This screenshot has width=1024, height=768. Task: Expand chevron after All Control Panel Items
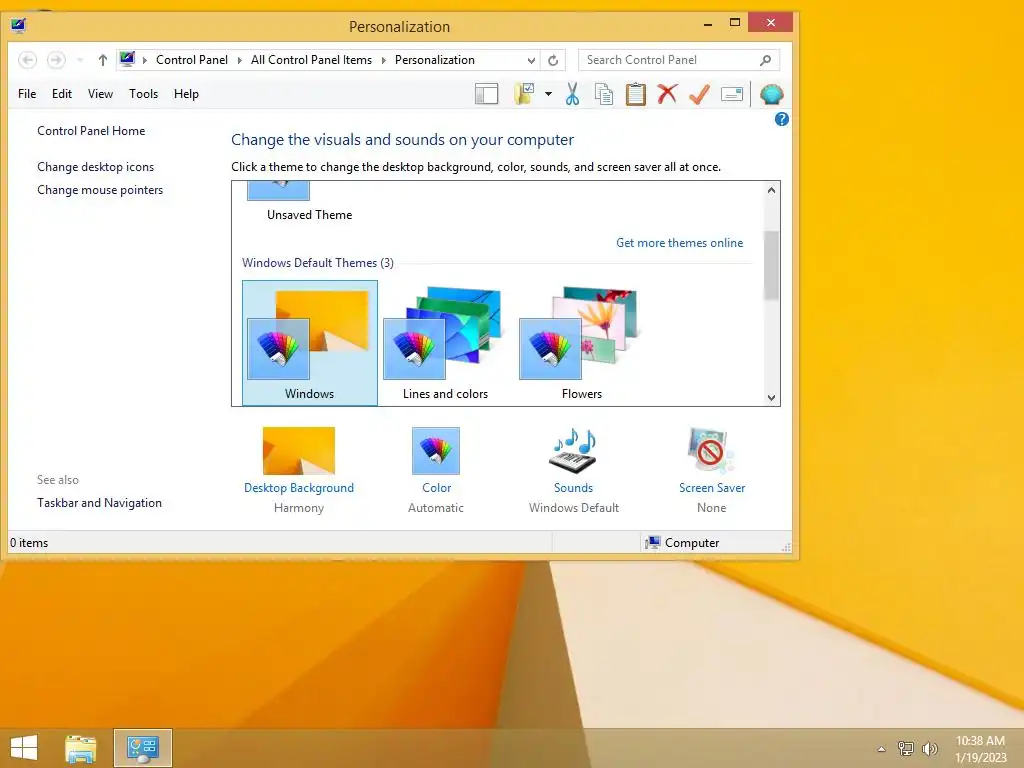point(383,60)
